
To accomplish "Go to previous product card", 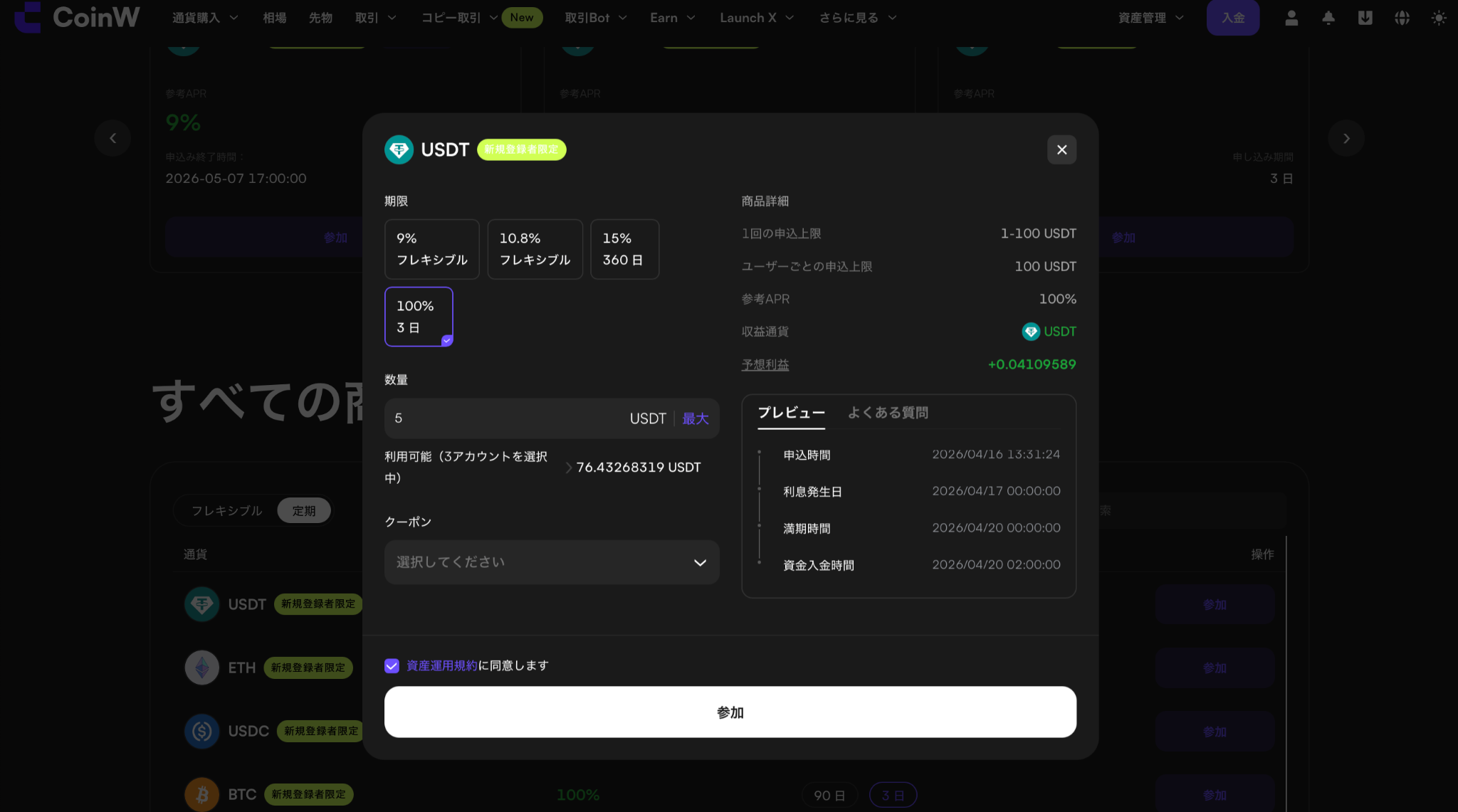I will click(112, 138).
